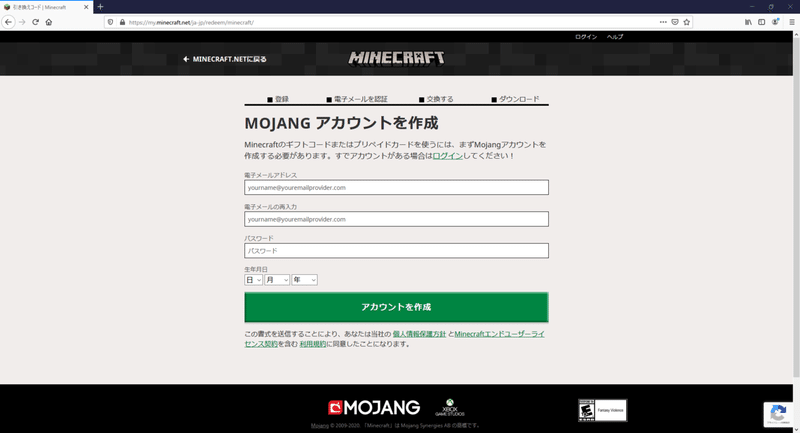Screen dimensions: 800x433
Task: Click the ログイン link in the description
Action: (447, 156)
